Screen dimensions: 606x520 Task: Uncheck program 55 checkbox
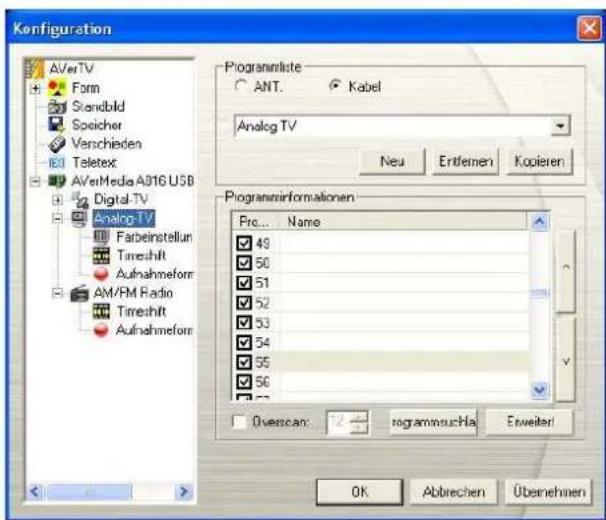click(x=244, y=362)
